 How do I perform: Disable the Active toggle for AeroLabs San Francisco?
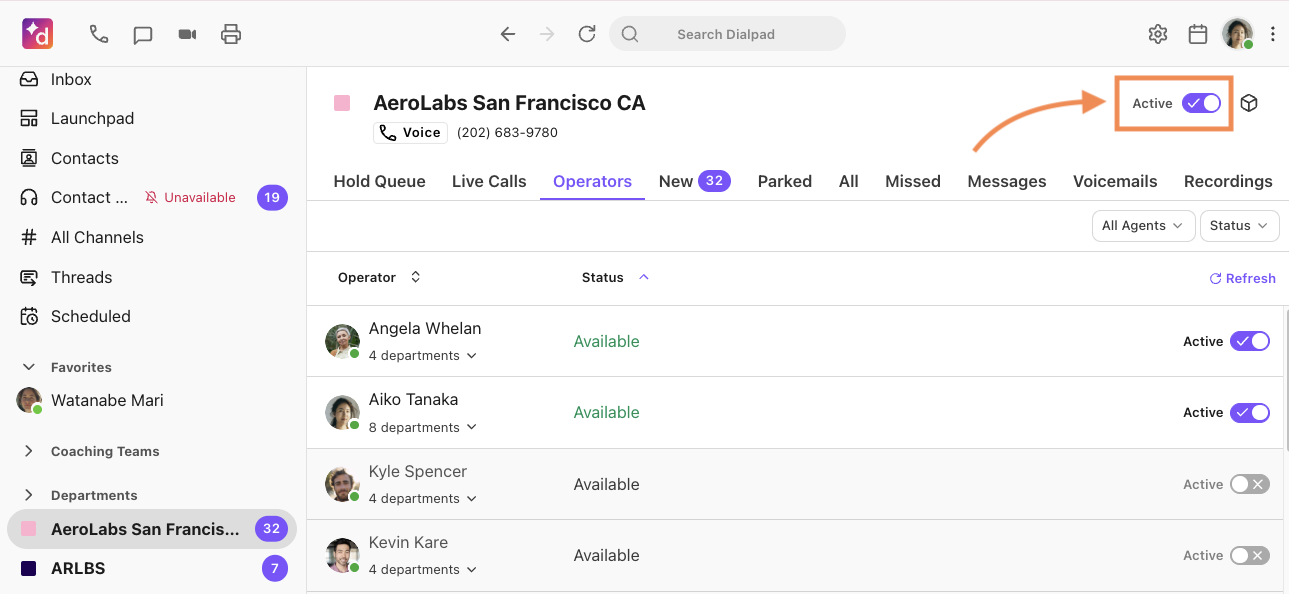[x=1201, y=102]
